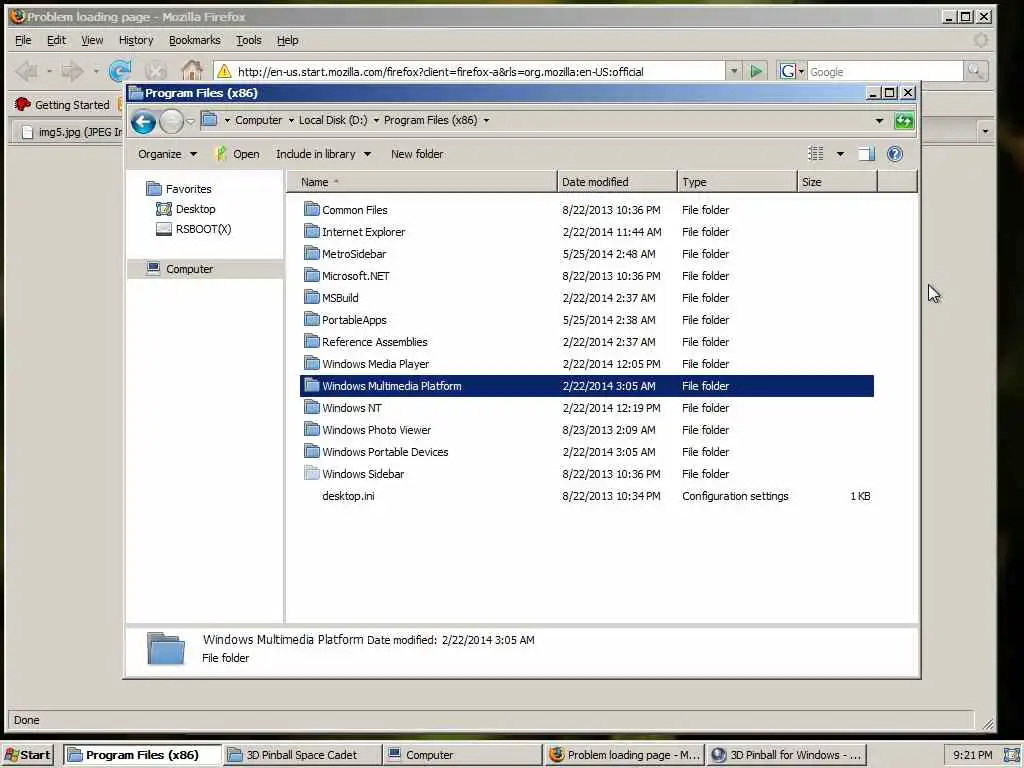Click the Explorer forward navigation button

pyautogui.click(x=171, y=121)
